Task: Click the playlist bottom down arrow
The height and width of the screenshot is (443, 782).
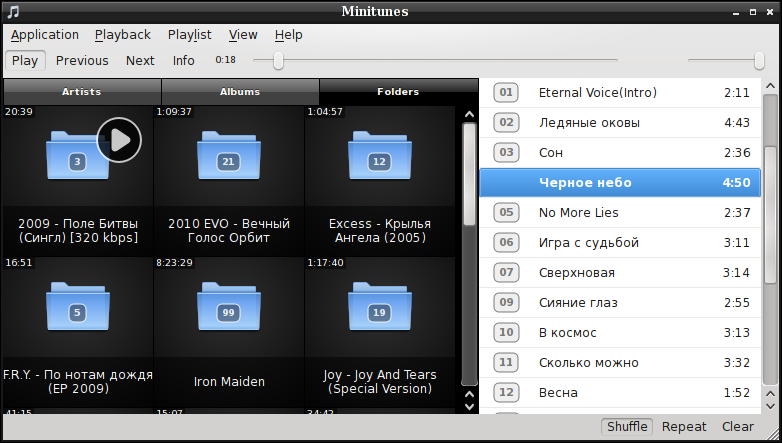Action: (770, 406)
